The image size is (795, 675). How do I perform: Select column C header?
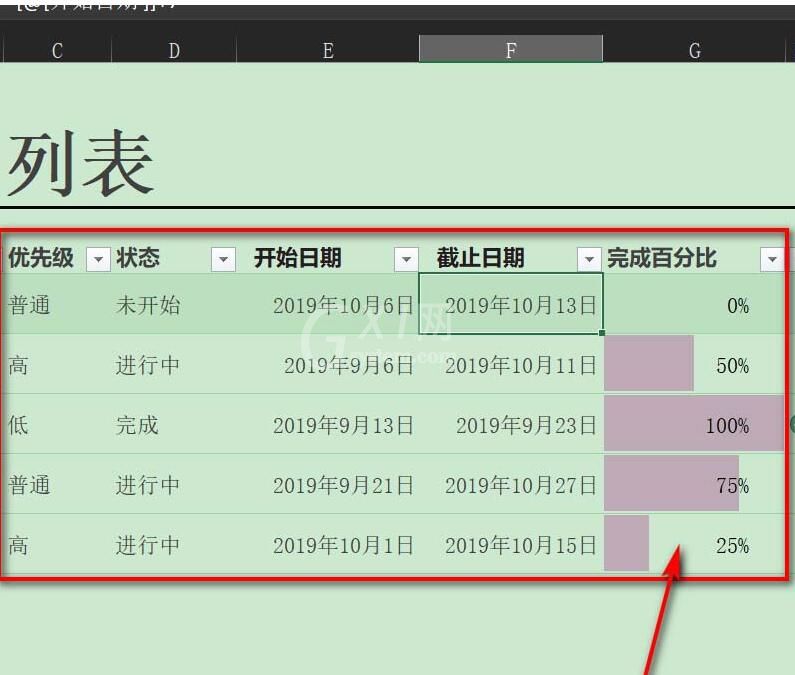click(57, 50)
